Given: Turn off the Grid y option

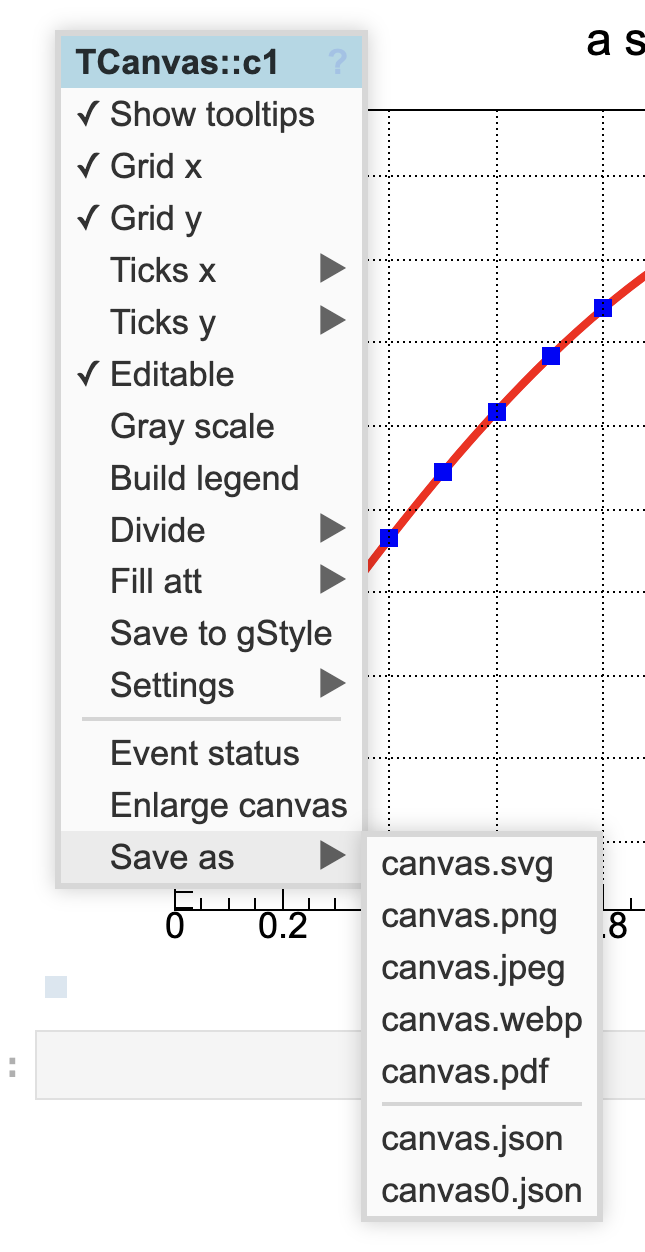Looking at the screenshot, I should click(x=155, y=219).
